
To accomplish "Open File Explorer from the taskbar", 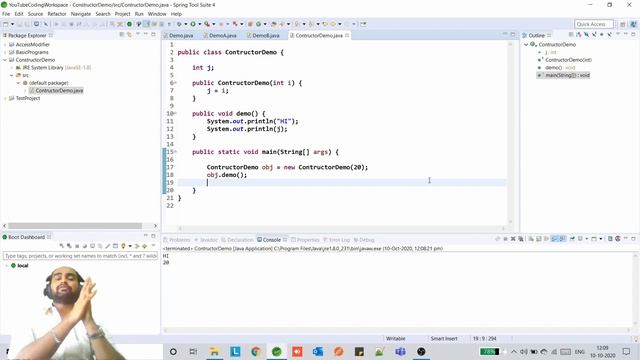I will (214, 351).
